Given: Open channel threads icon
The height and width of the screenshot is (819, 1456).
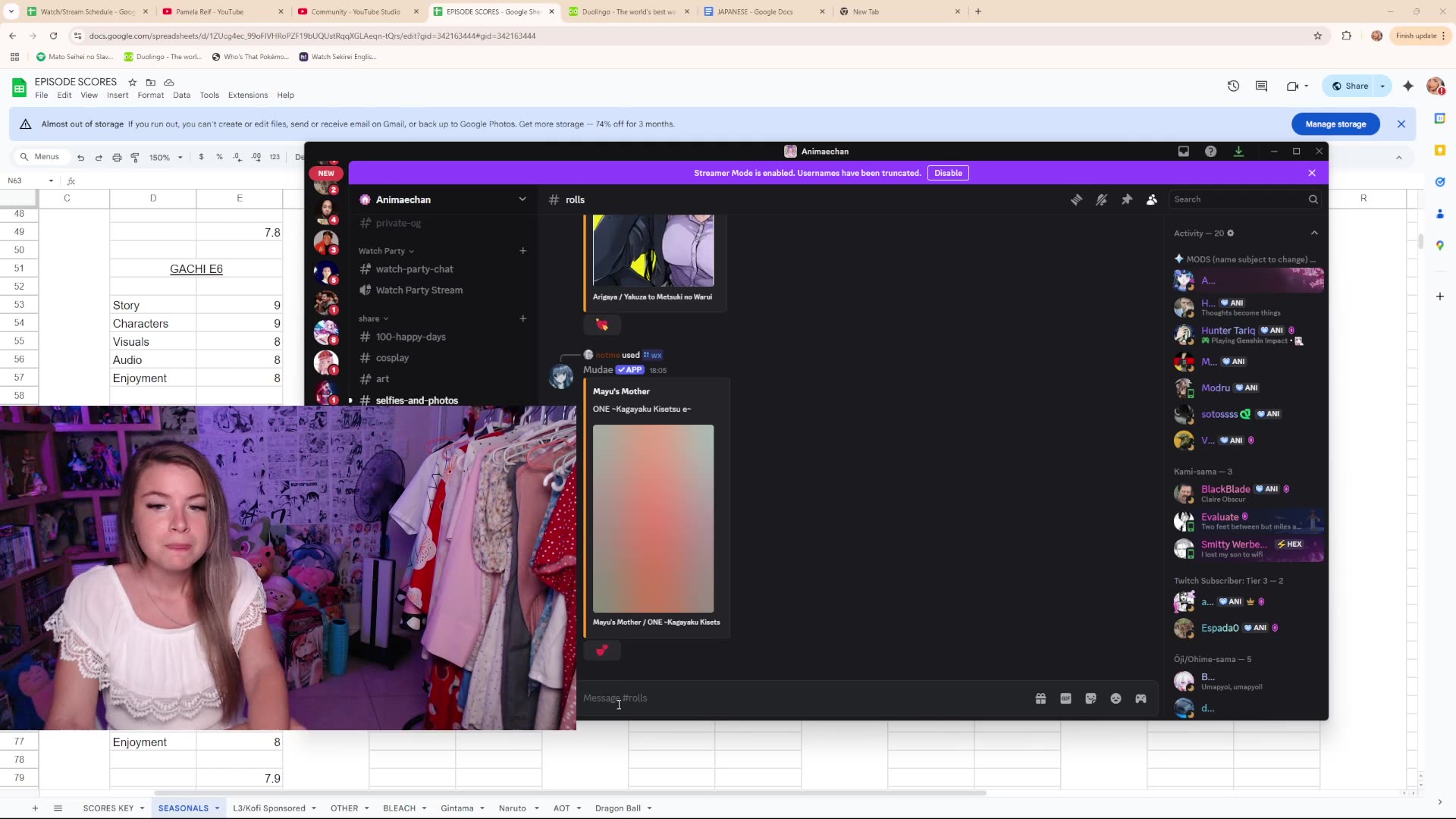Looking at the screenshot, I should click(x=1077, y=199).
